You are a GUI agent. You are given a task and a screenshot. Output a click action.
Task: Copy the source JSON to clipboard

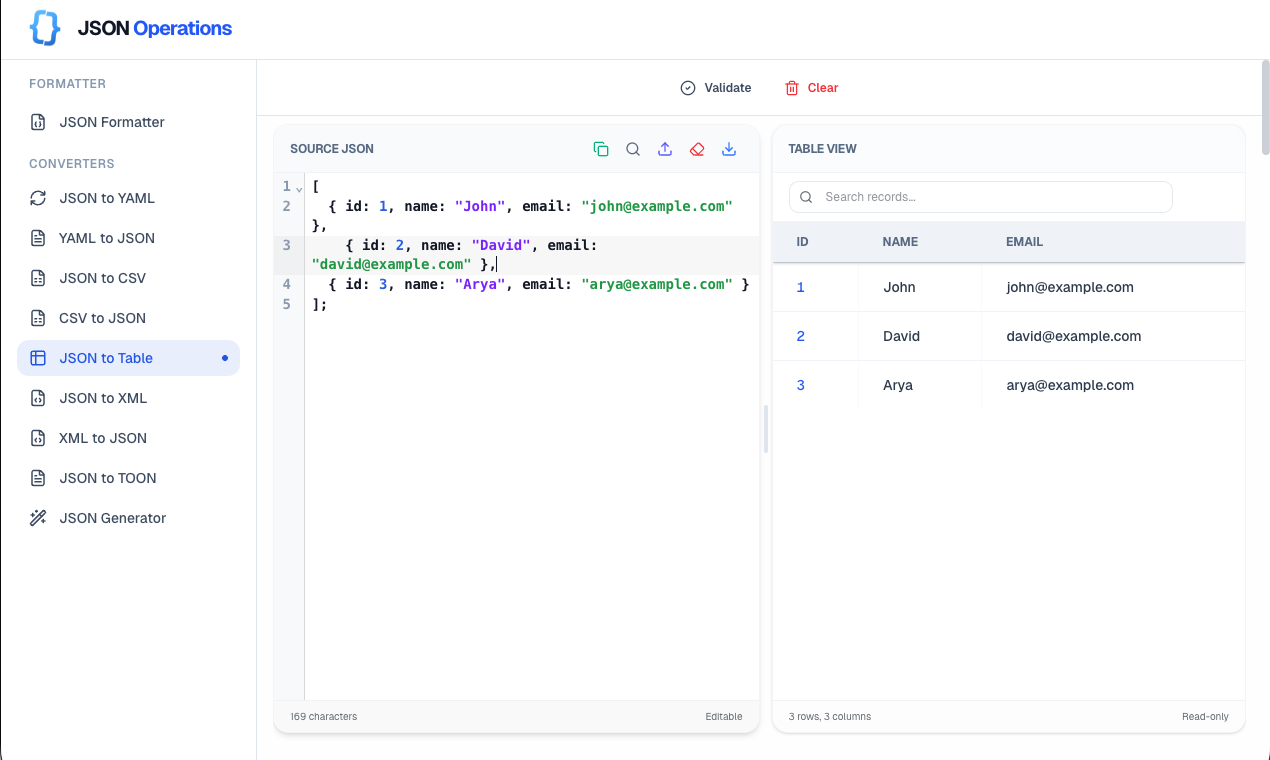click(x=601, y=148)
